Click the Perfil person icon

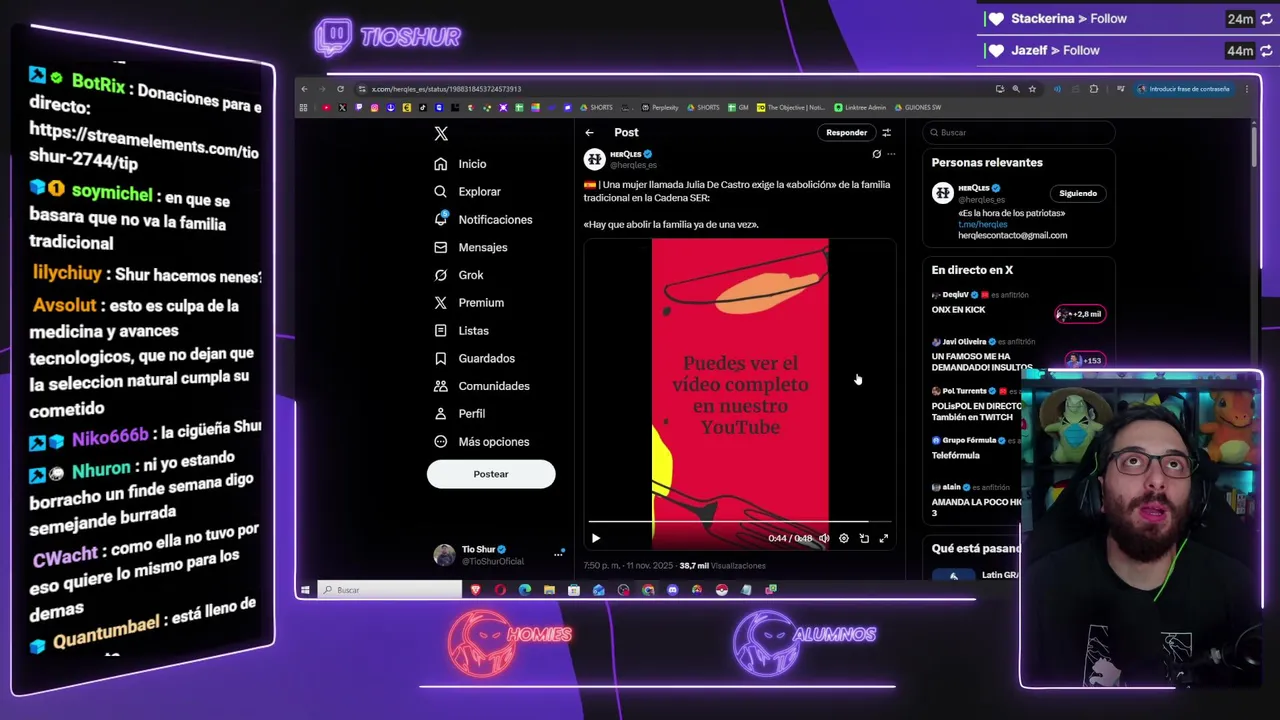(441, 414)
